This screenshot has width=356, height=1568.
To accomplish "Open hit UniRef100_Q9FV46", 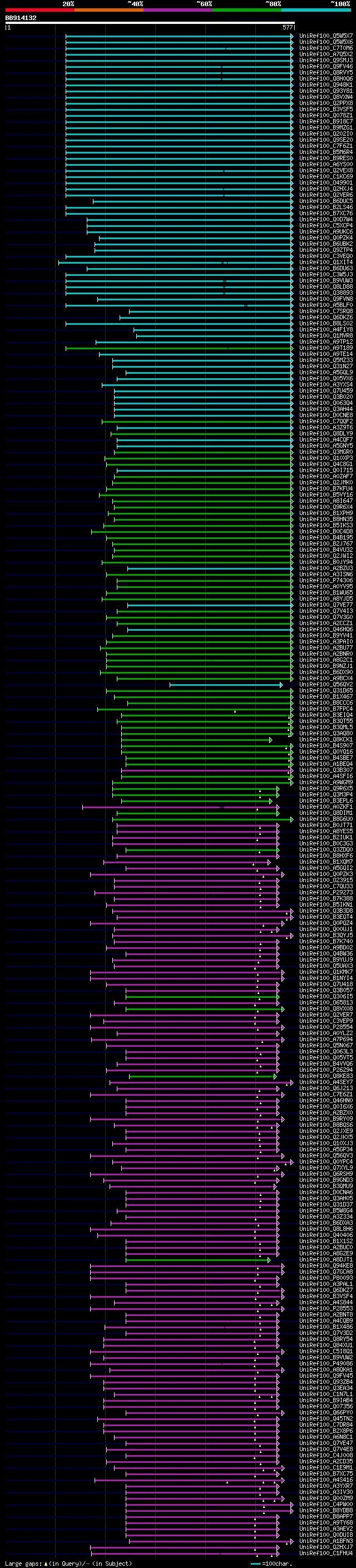I will coord(325,66).
